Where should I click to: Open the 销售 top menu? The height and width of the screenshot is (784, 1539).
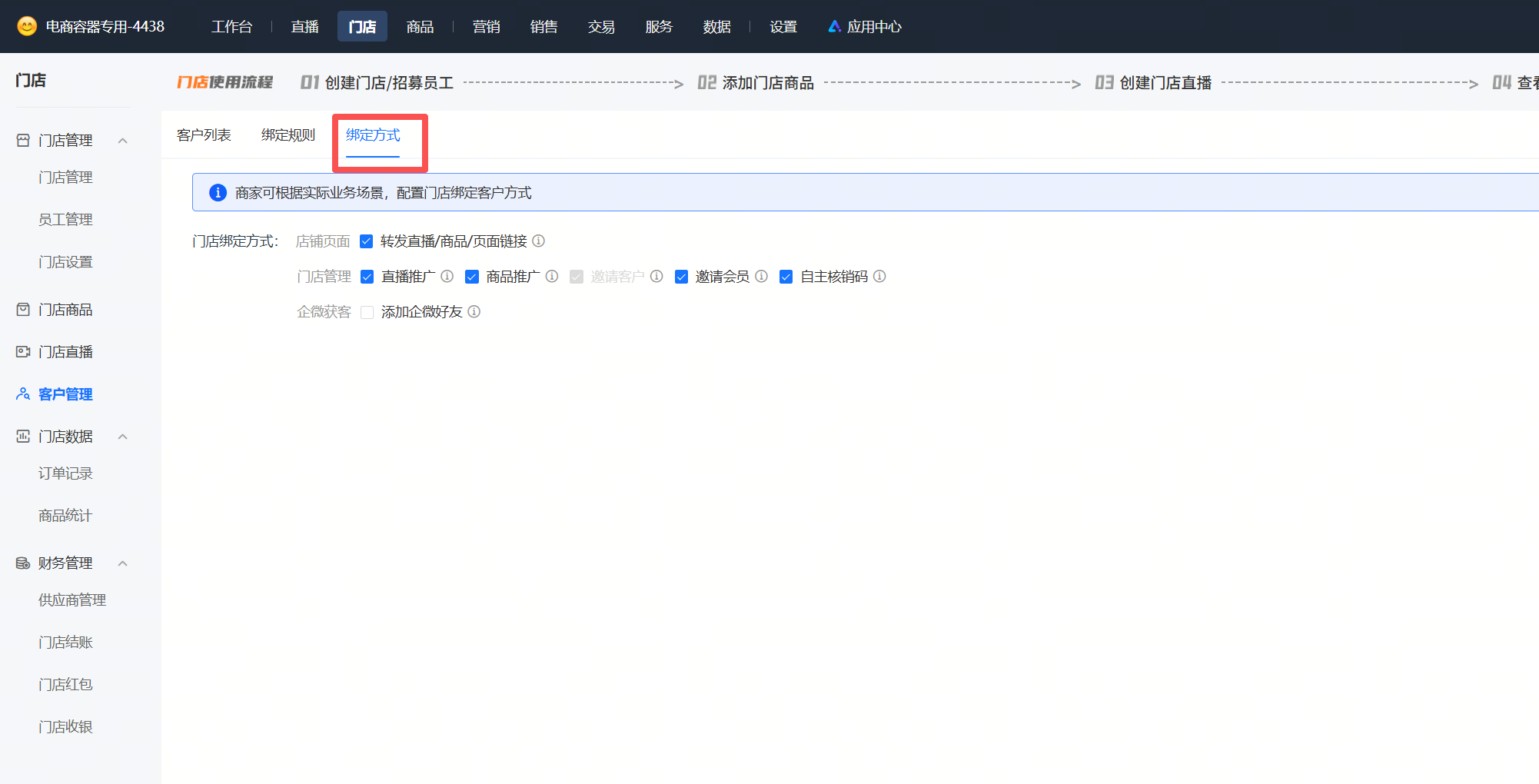coord(544,27)
